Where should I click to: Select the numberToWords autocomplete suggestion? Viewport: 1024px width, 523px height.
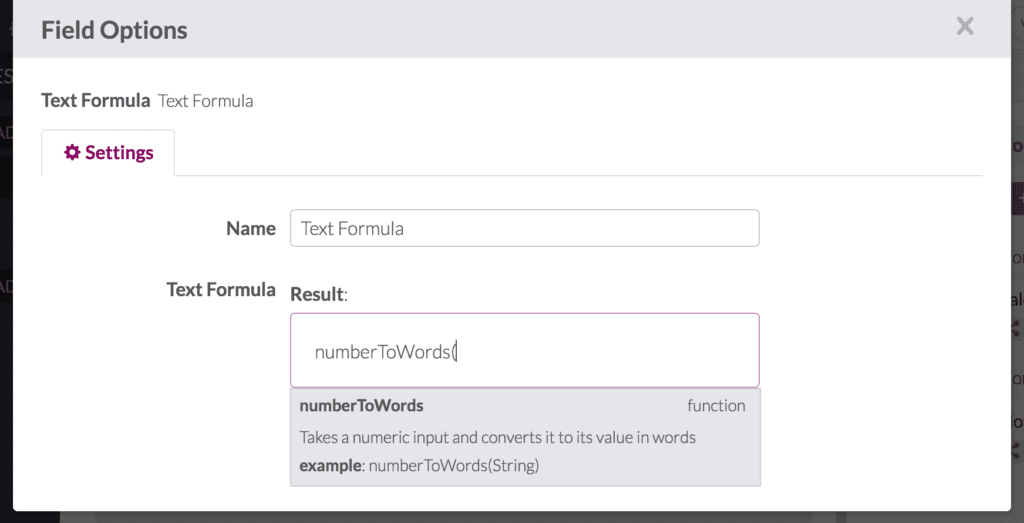pos(361,406)
